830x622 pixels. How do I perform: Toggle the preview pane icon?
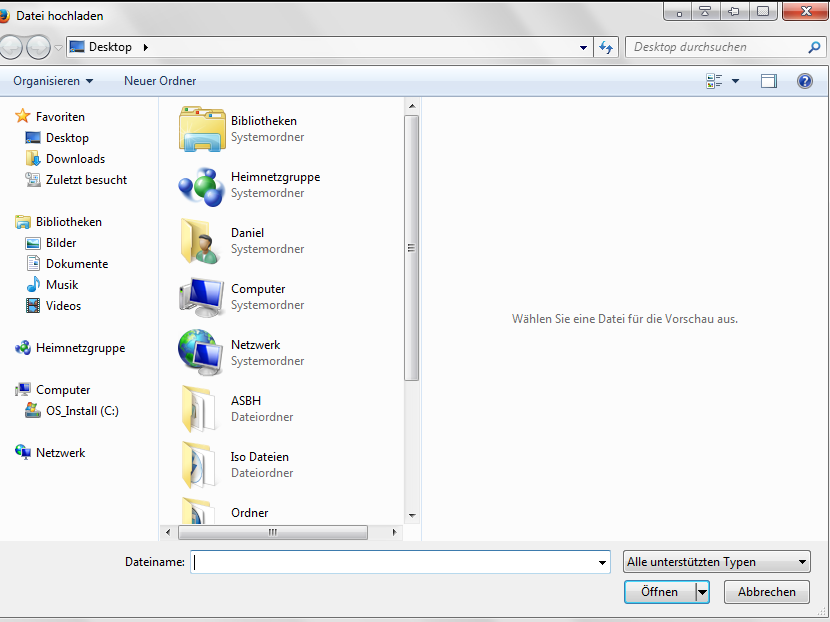pos(768,81)
